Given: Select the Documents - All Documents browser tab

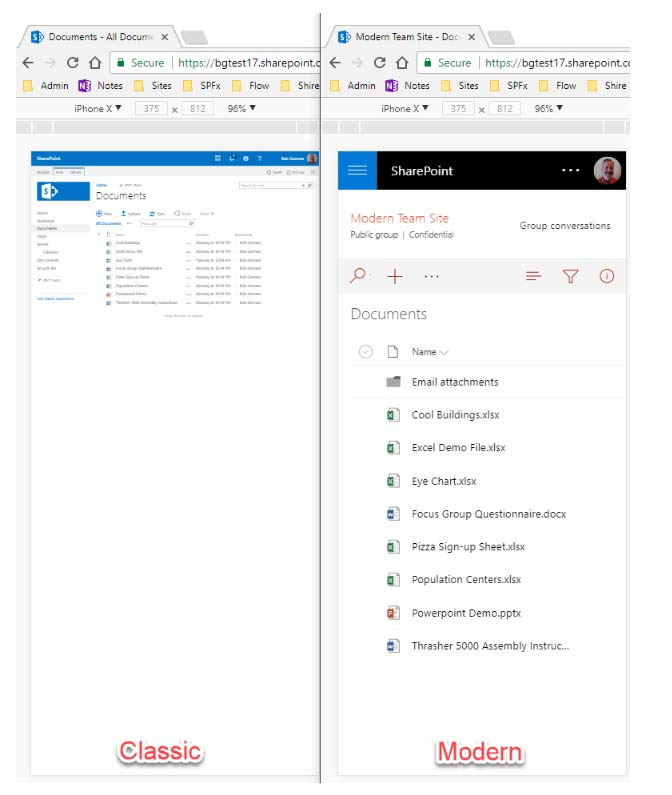Looking at the screenshot, I should (100, 37).
